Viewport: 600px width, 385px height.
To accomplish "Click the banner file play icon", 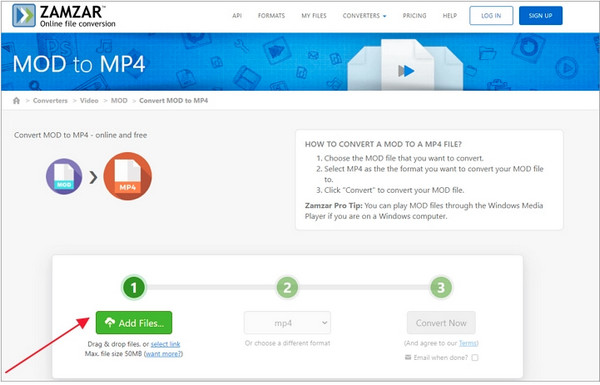I will click(x=406, y=71).
